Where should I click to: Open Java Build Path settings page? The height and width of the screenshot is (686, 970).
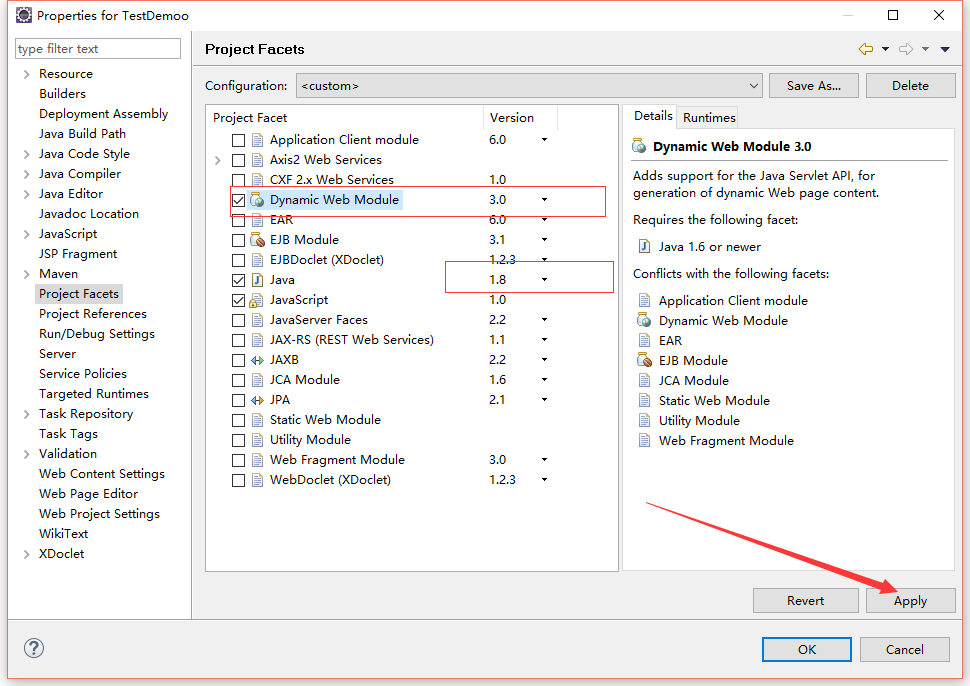click(x=82, y=134)
